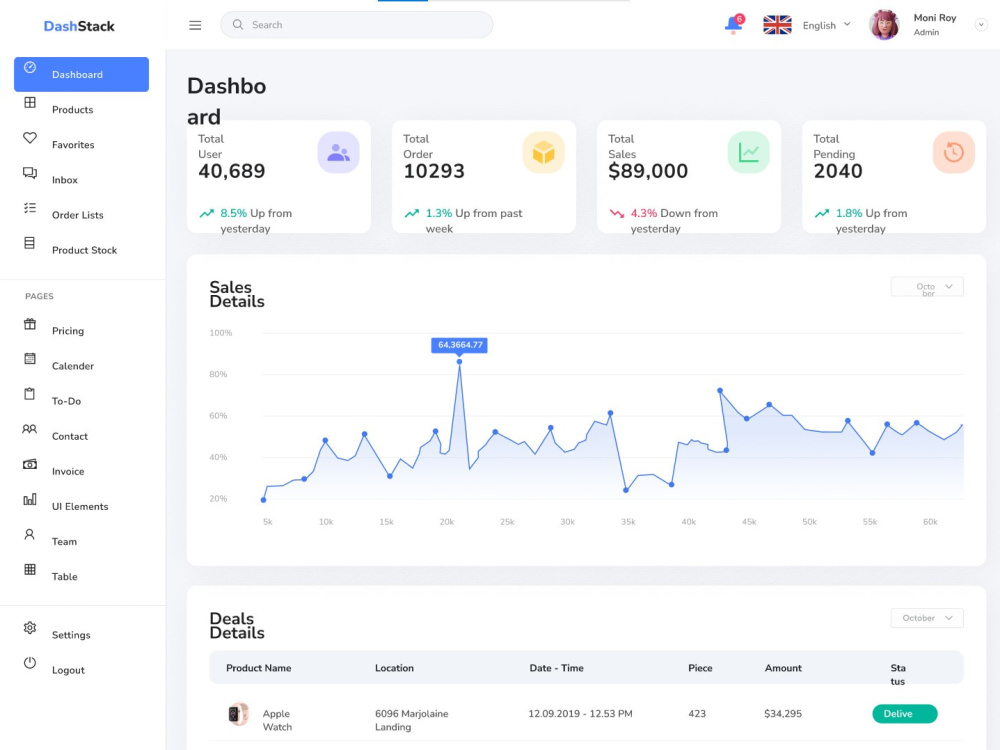Screen dimensions: 1000x750
Task: Open the Pricing page link
Action: pos(68,331)
